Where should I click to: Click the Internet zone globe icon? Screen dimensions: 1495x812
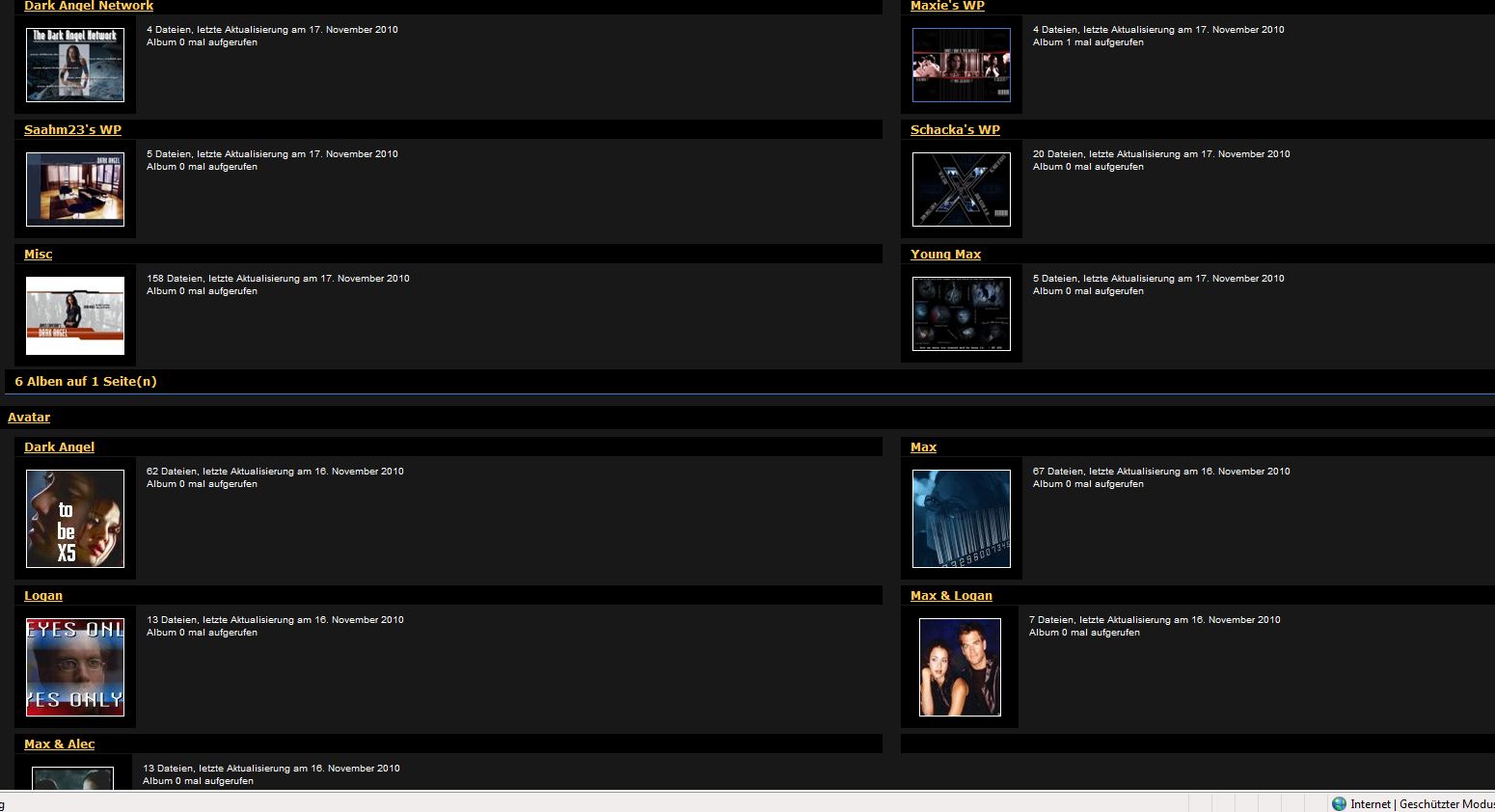(1339, 803)
